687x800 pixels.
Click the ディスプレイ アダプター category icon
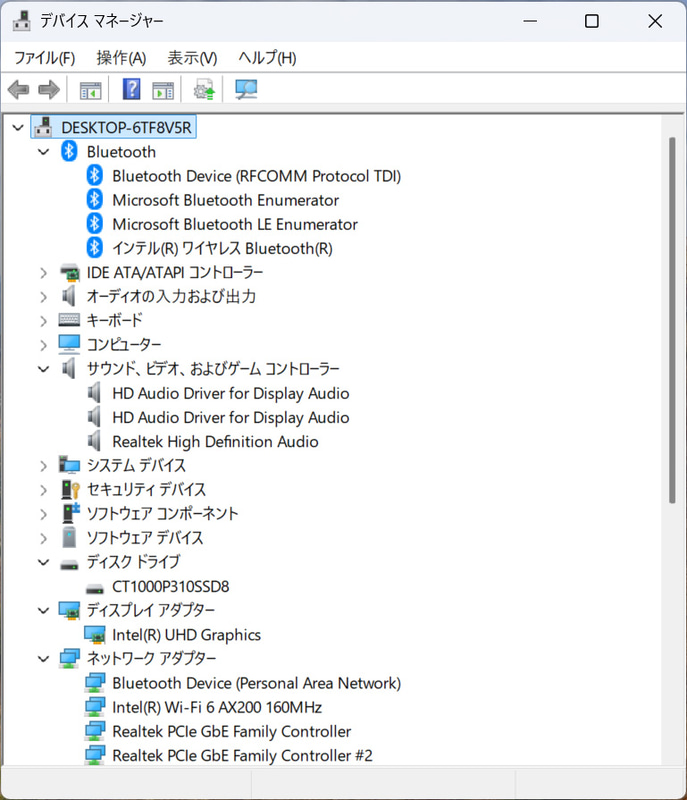coord(69,610)
